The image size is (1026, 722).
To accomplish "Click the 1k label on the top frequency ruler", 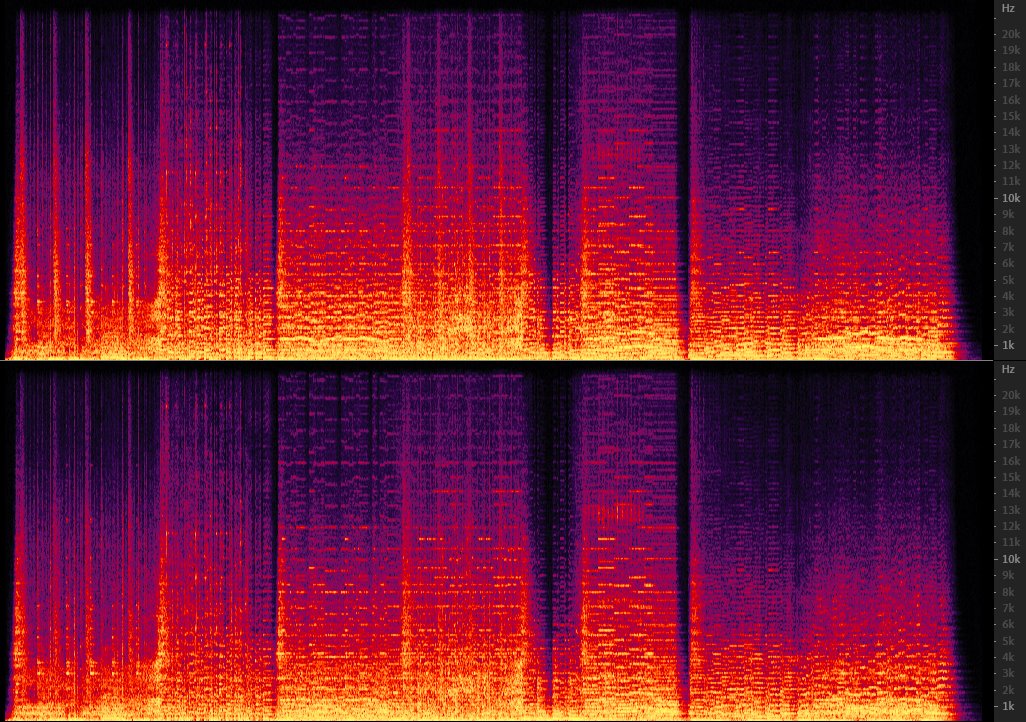I will [1008, 345].
